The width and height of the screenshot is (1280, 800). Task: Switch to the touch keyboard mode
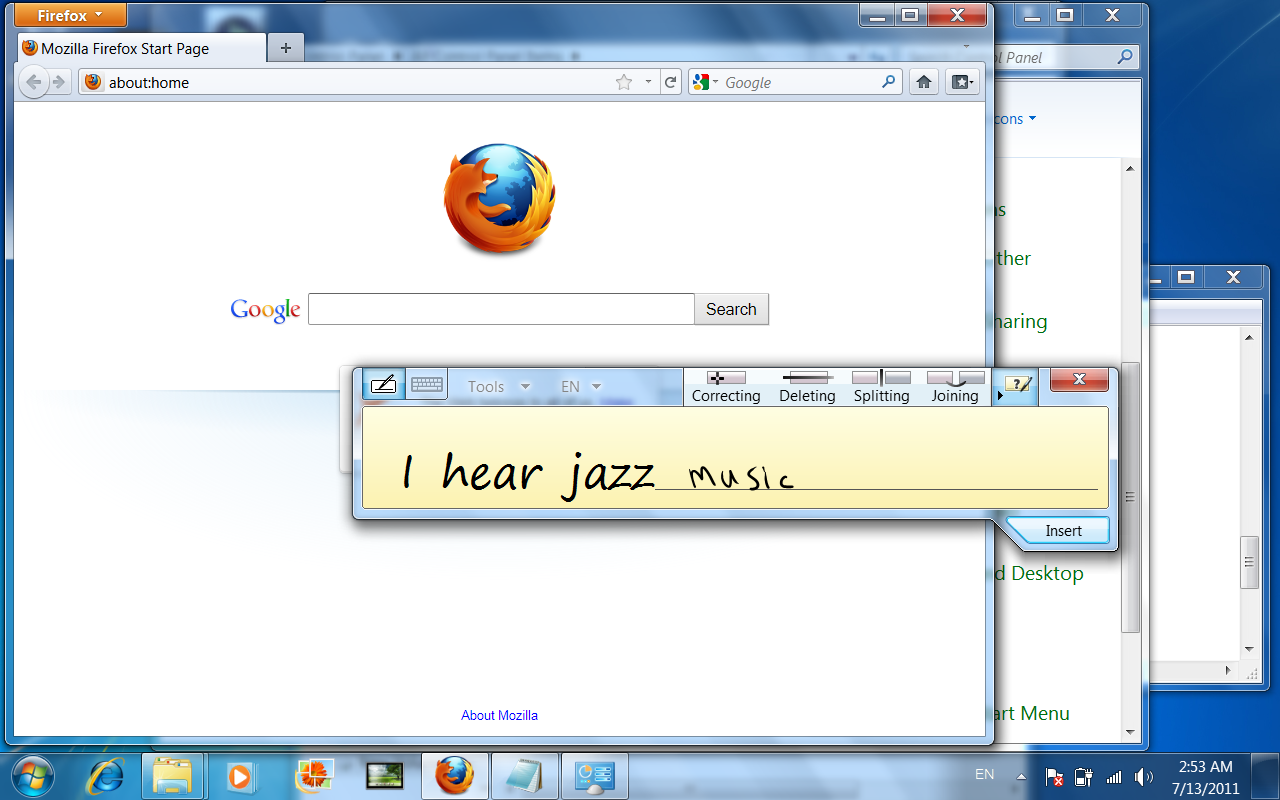point(427,385)
